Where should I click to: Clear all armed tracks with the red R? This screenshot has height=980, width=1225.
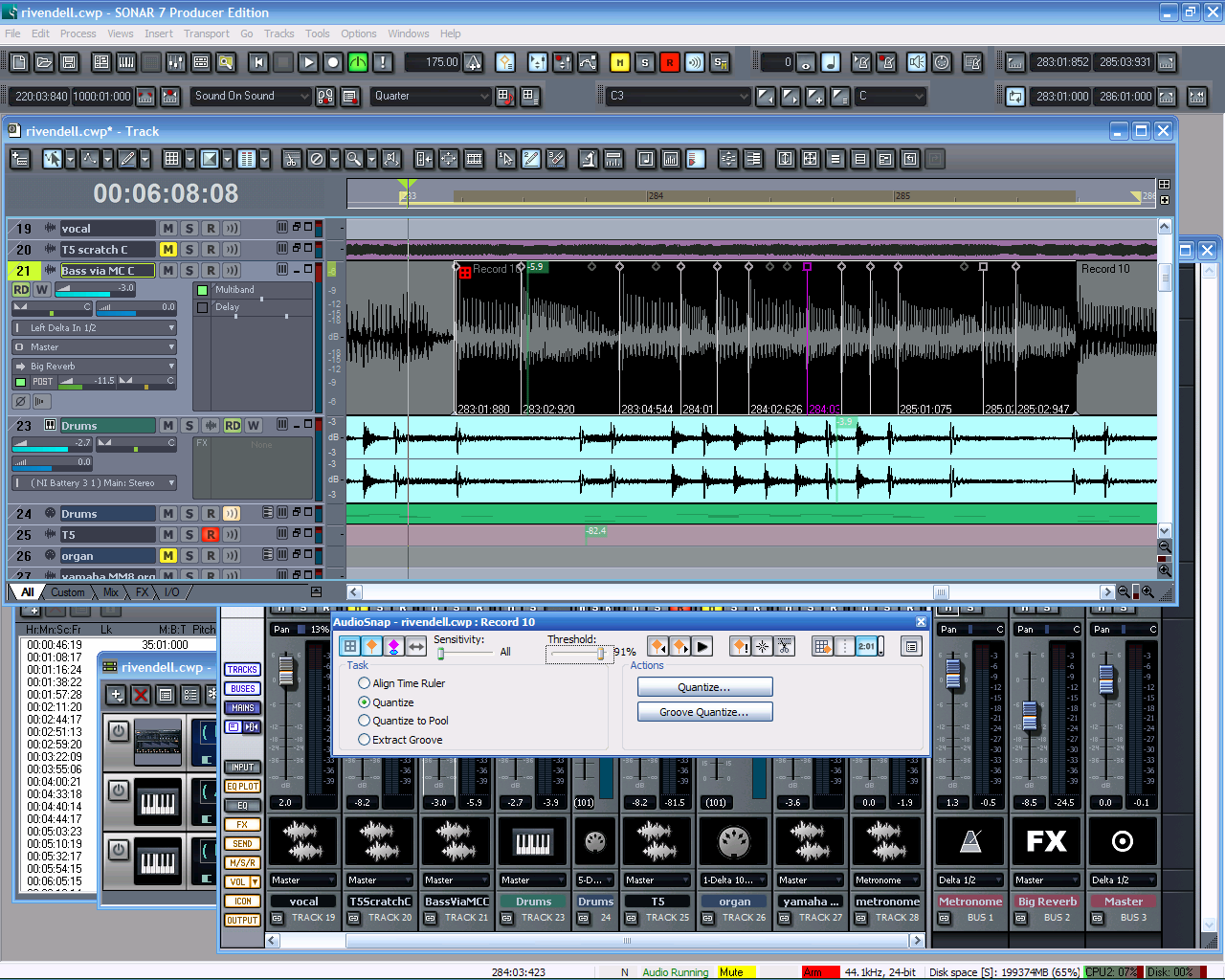[670, 62]
